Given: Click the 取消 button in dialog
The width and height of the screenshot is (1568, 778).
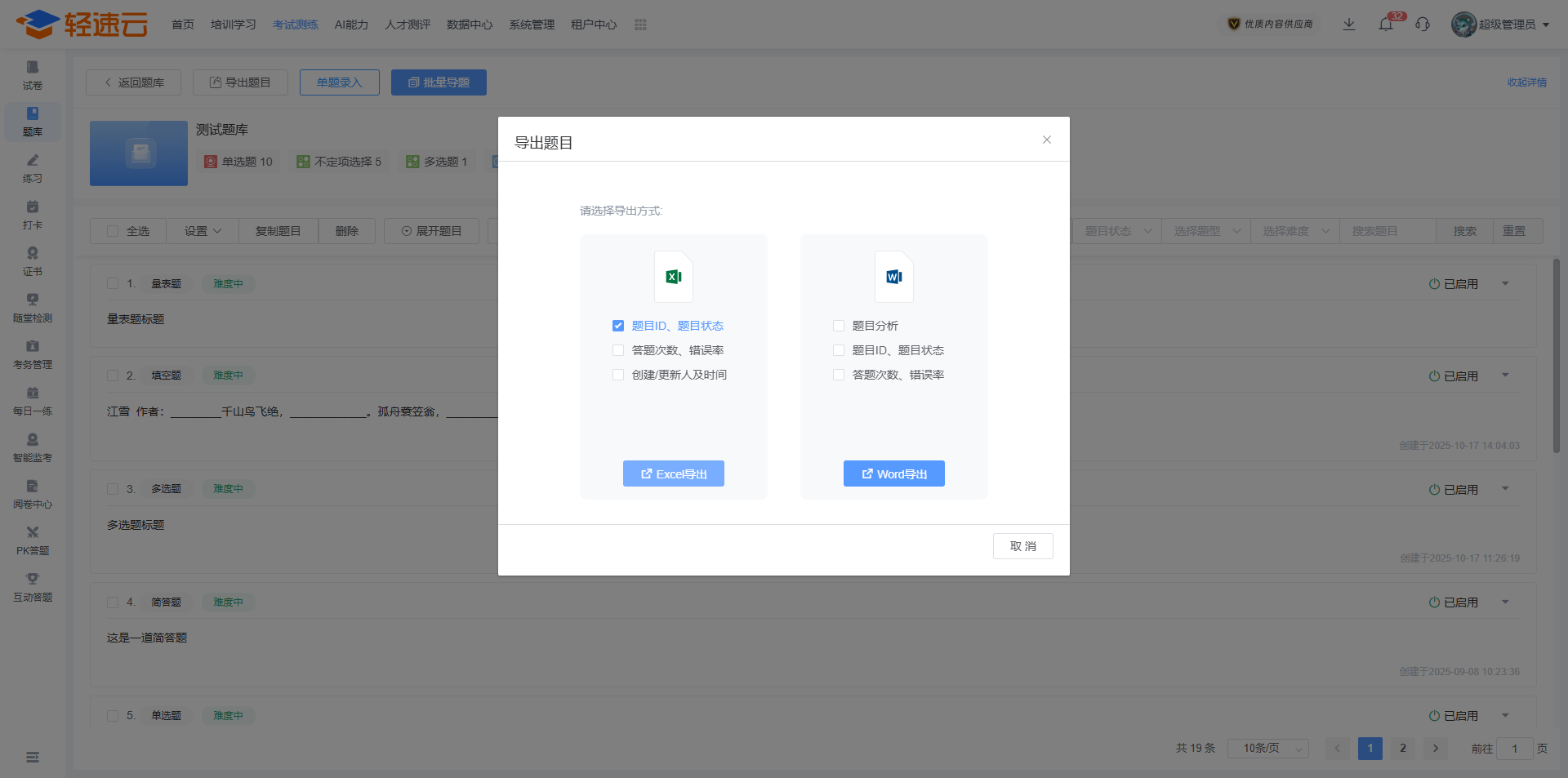Looking at the screenshot, I should [x=1022, y=546].
